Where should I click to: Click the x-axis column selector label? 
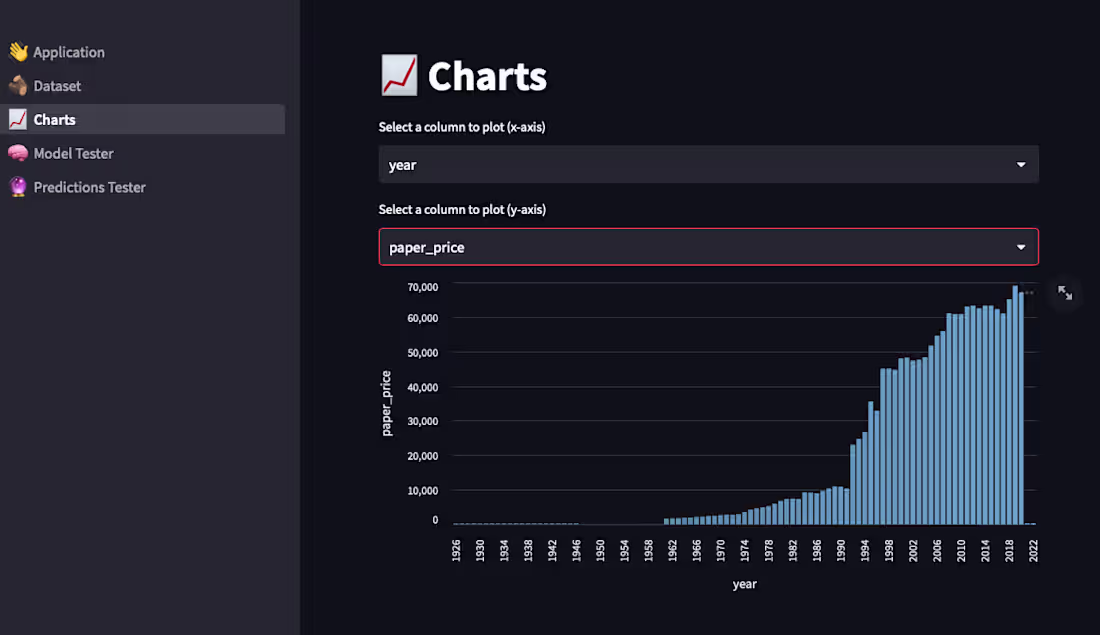[461, 127]
